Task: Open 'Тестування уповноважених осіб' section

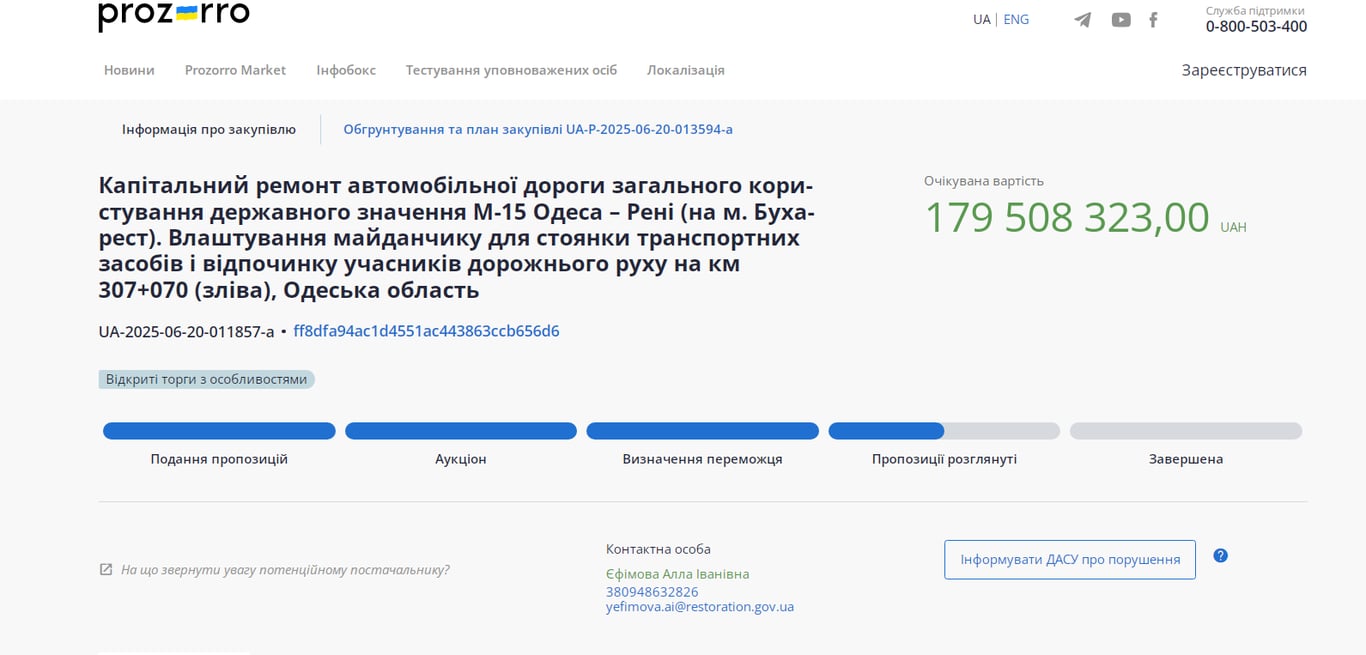Action: point(511,70)
